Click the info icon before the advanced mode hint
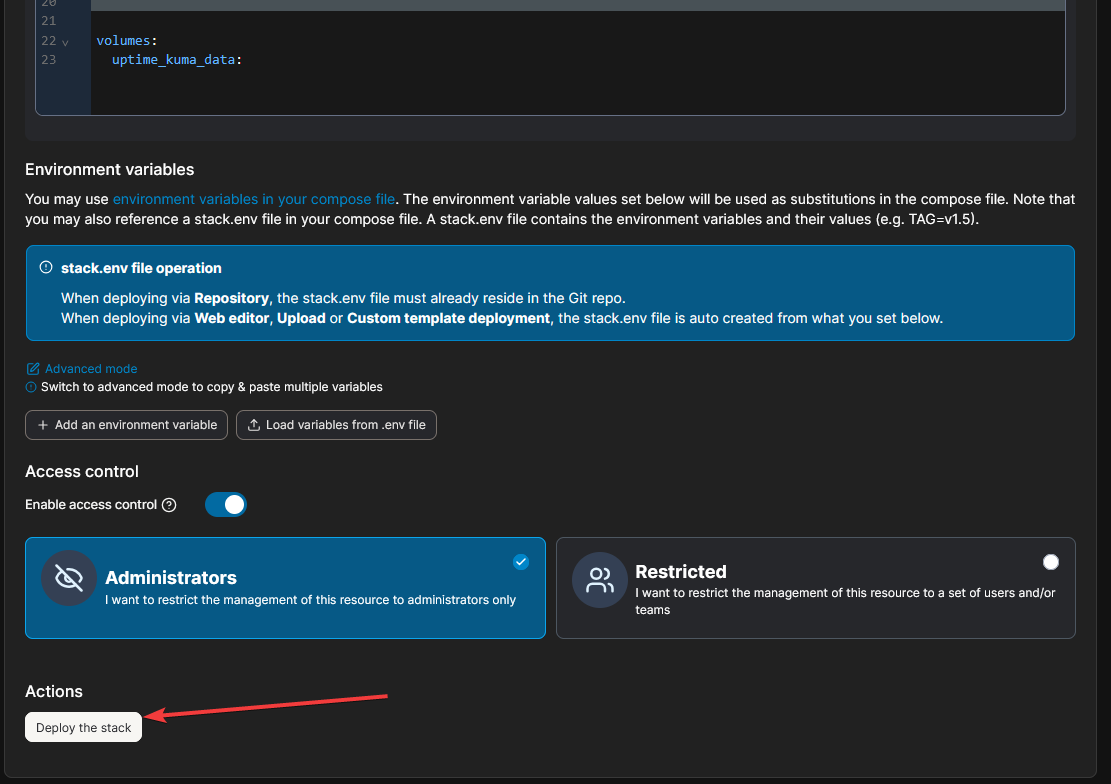This screenshot has height=784, width=1111. coord(31,387)
